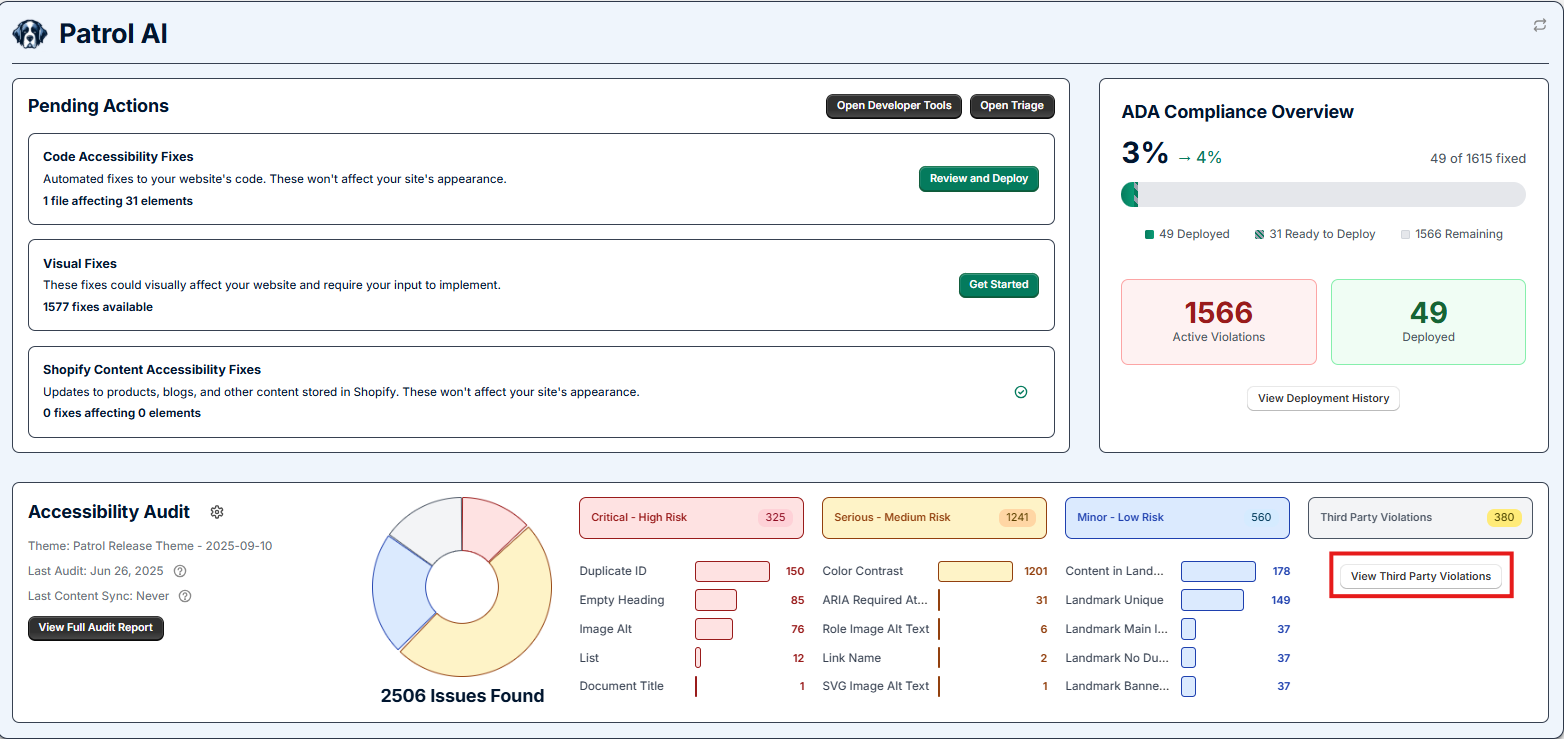1564x739 pixels.
Task: Select the Serious - Medium Risk category
Action: coord(933,518)
